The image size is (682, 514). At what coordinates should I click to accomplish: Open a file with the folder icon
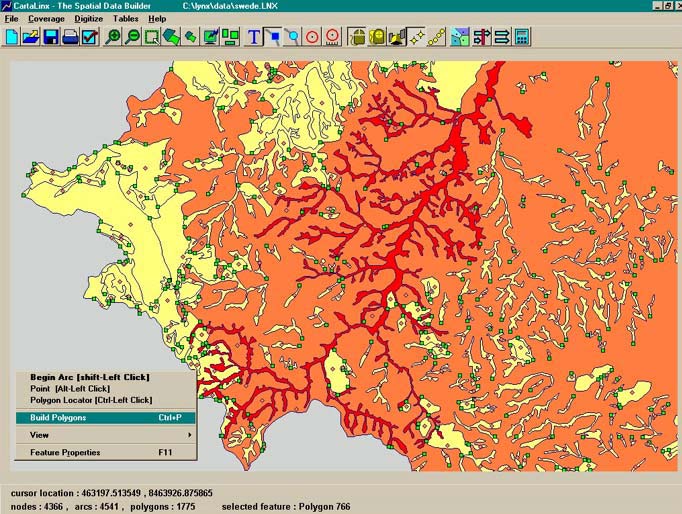(x=31, y=37)
